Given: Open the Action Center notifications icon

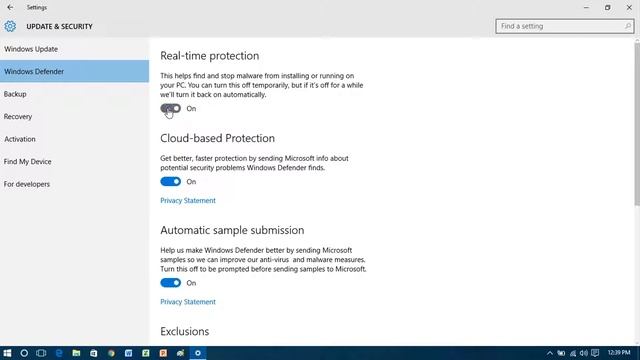Looking at the screenshot, I should 595,353.
